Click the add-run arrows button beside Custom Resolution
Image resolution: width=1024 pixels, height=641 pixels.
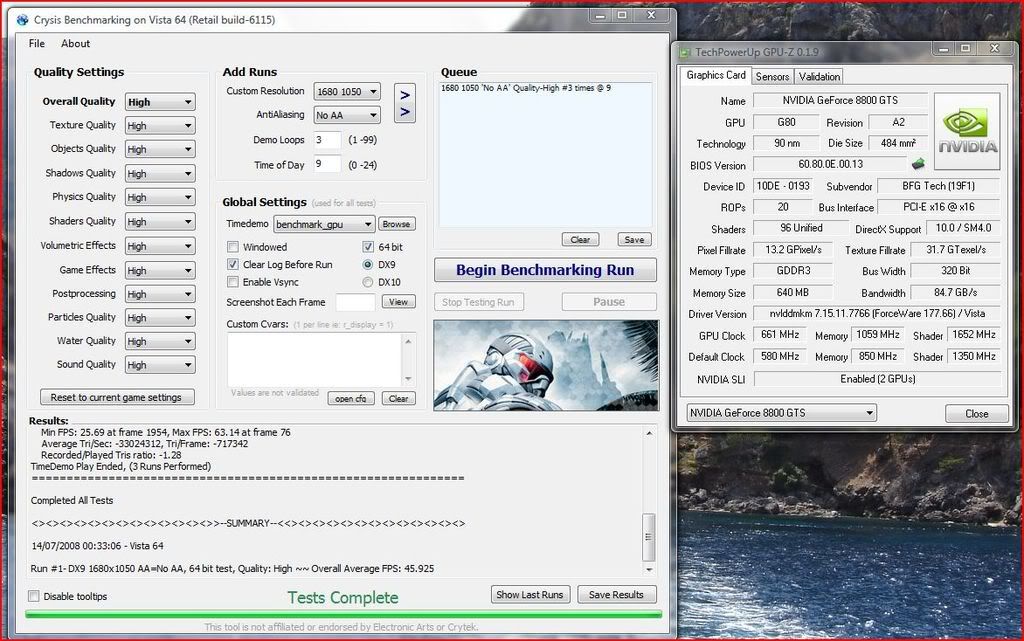[404, 103]
